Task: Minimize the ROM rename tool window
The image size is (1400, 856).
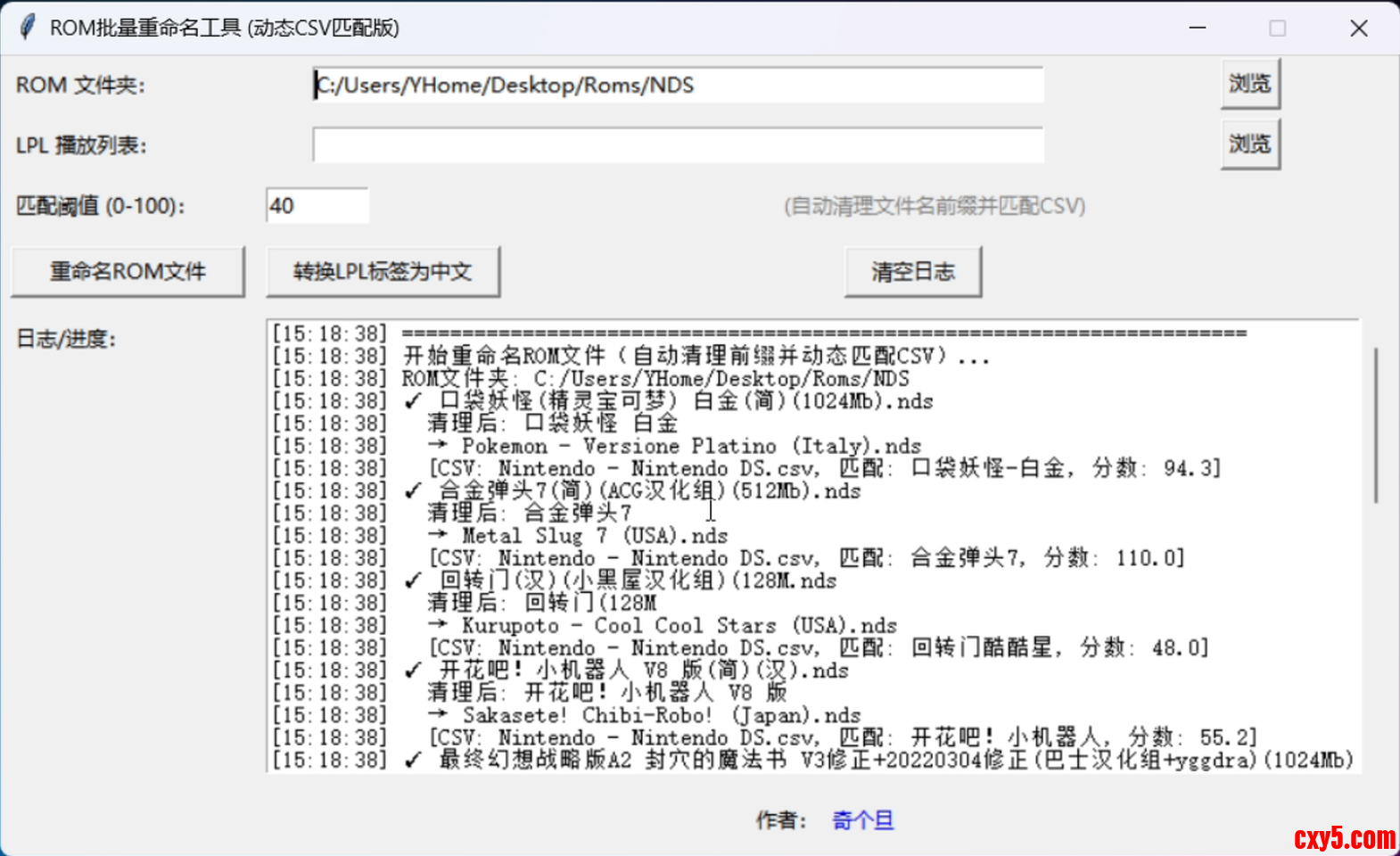Action: click(x=1198, y=29)
